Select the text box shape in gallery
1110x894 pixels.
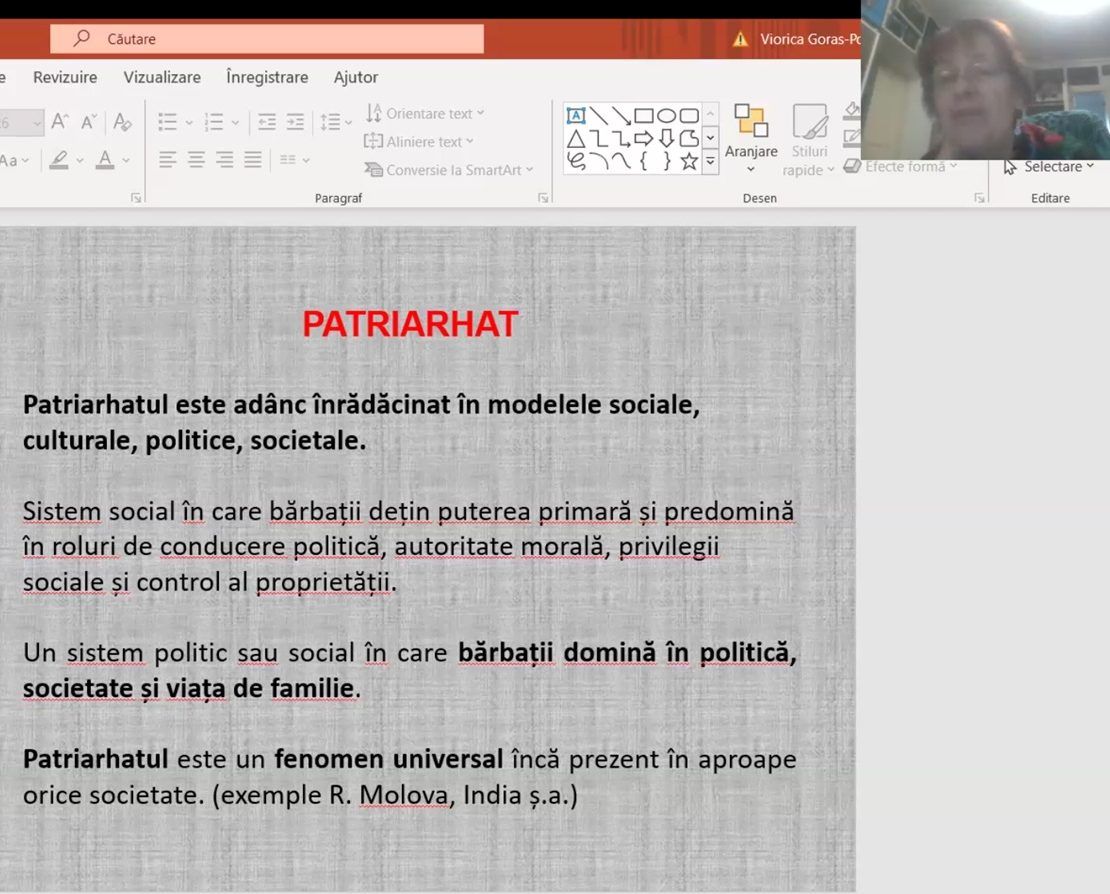(x=576, y=115)
